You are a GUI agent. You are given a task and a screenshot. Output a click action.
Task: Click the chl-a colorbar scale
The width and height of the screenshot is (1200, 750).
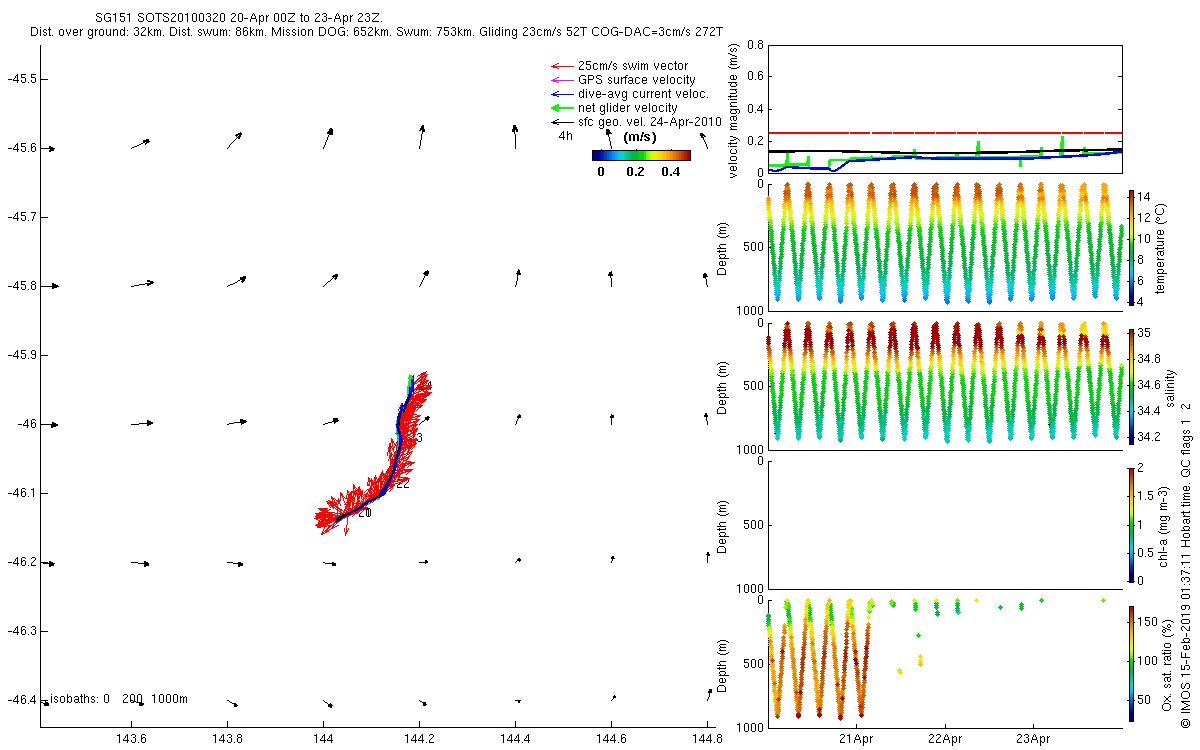click(x=1131, y=523)
